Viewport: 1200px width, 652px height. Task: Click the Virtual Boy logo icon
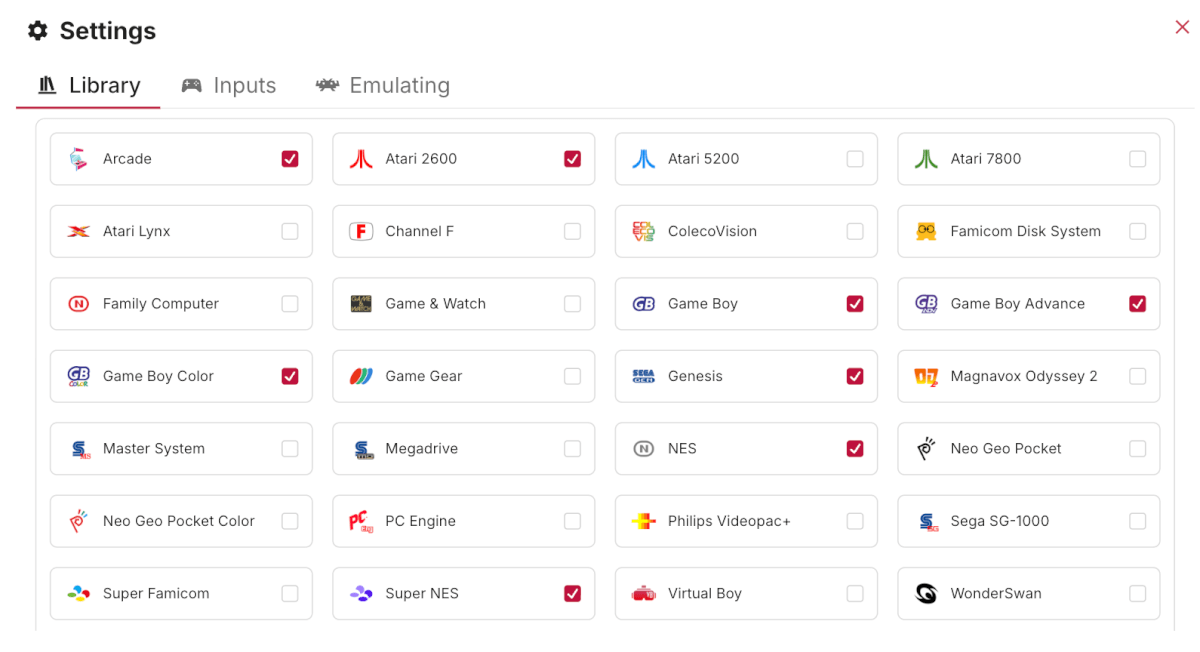[643, 593]
